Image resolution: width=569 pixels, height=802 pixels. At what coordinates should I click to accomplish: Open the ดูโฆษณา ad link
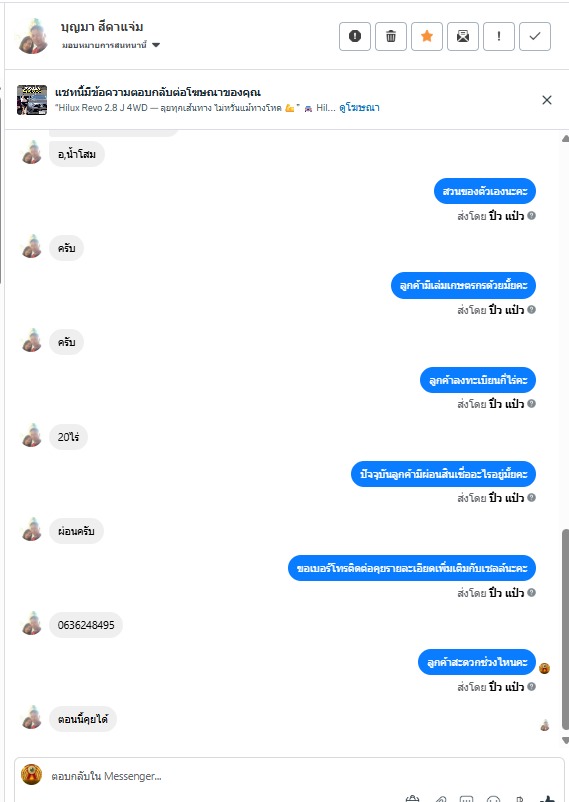click(359, 107)
